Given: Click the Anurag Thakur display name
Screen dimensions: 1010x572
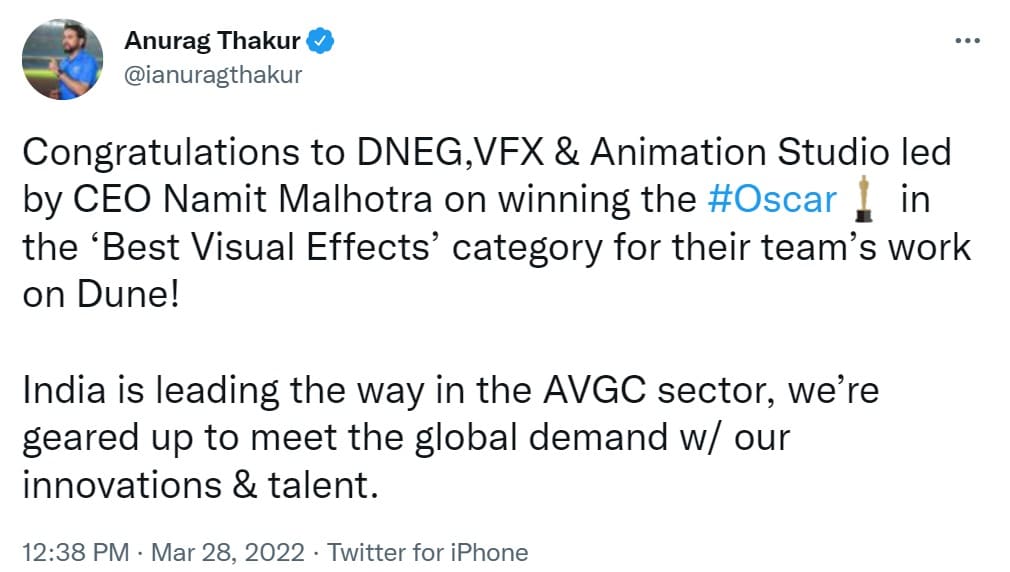Looking at the screenshot, I should tap(213, 41).
